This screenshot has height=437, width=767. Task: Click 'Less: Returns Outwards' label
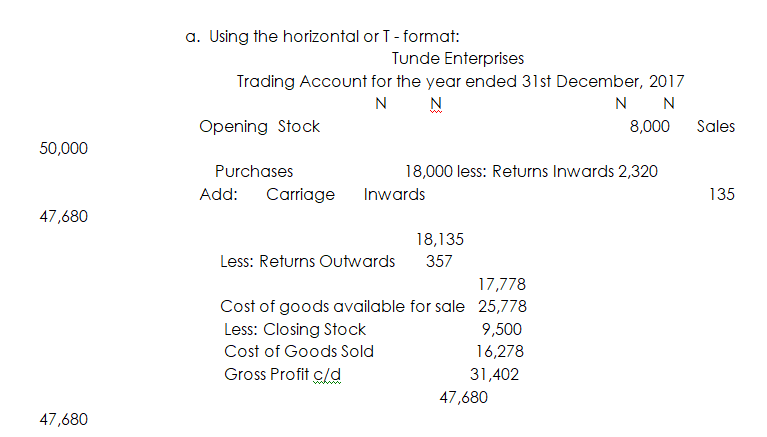[307, 262]
